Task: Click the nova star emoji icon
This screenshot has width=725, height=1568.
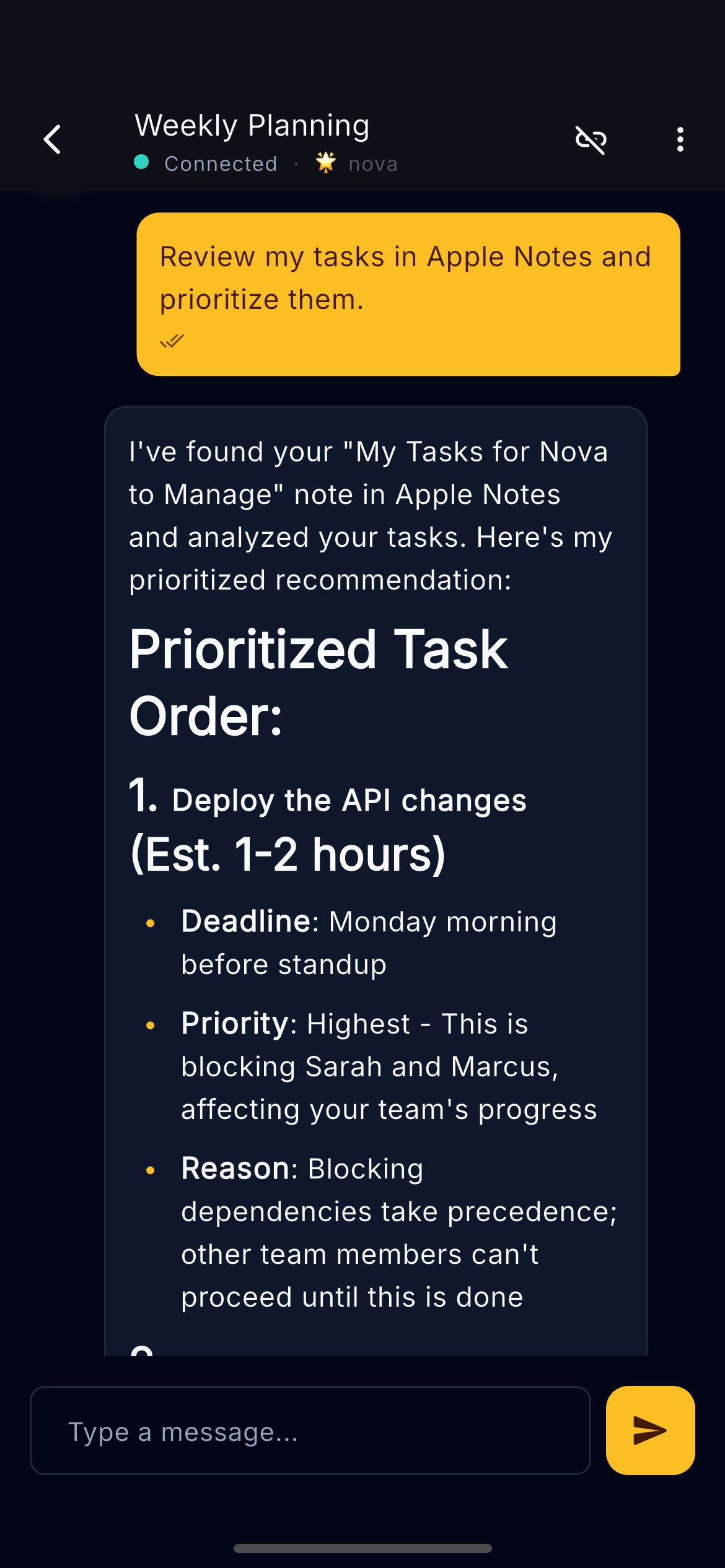Action: point(325,163)
